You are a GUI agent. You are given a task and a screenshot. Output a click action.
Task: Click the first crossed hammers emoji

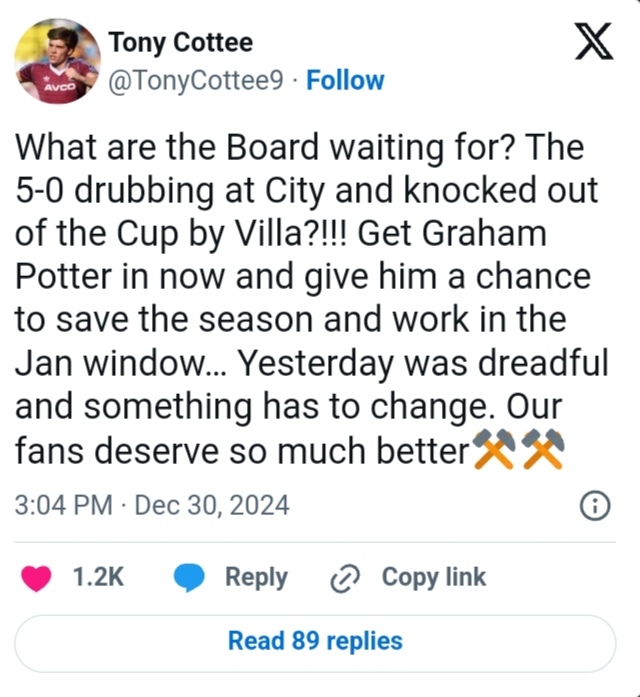(495, 452)
